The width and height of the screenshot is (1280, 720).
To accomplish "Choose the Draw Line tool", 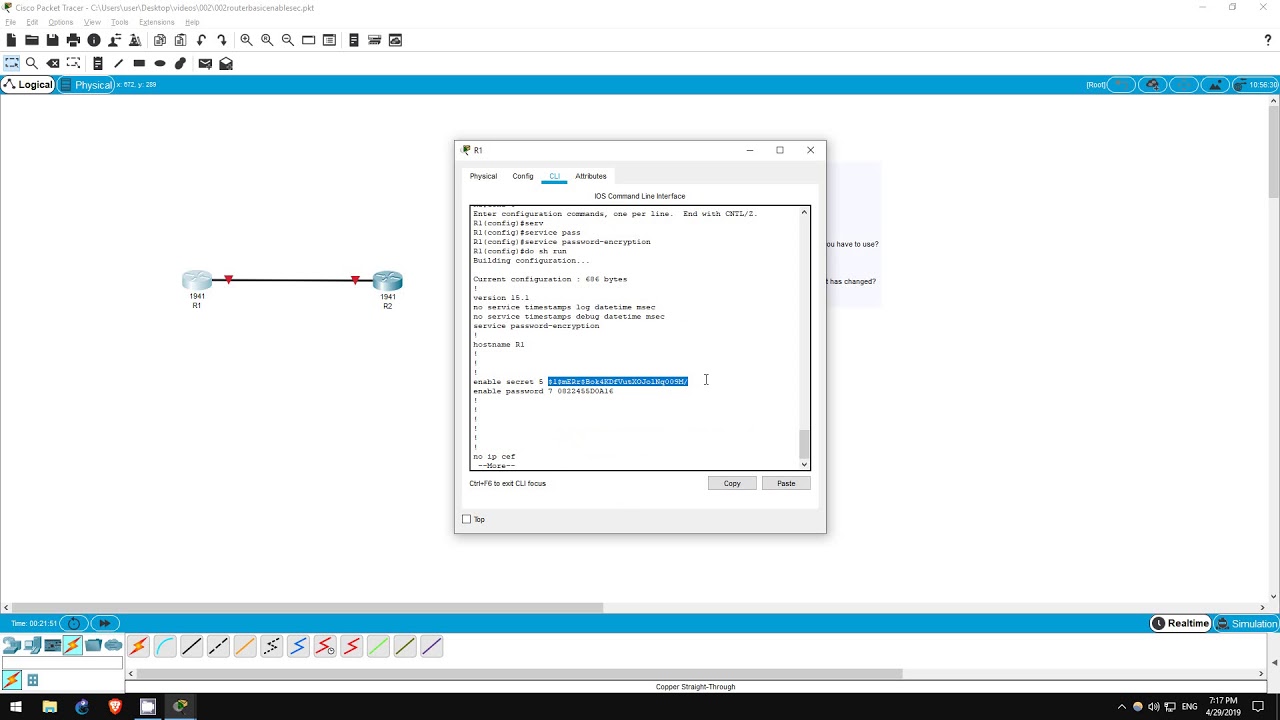I will [118, 63].
